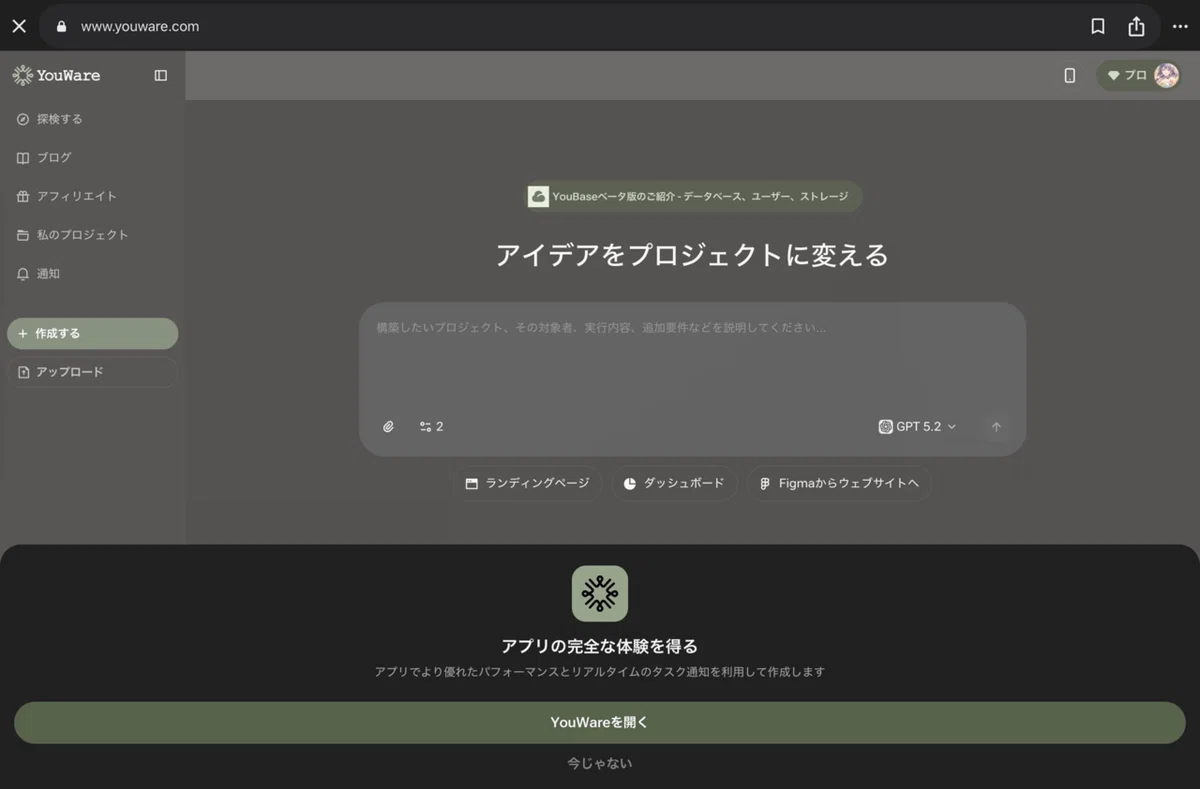
Task: Click the send arrow button
Action: click(x=996, y=427)
